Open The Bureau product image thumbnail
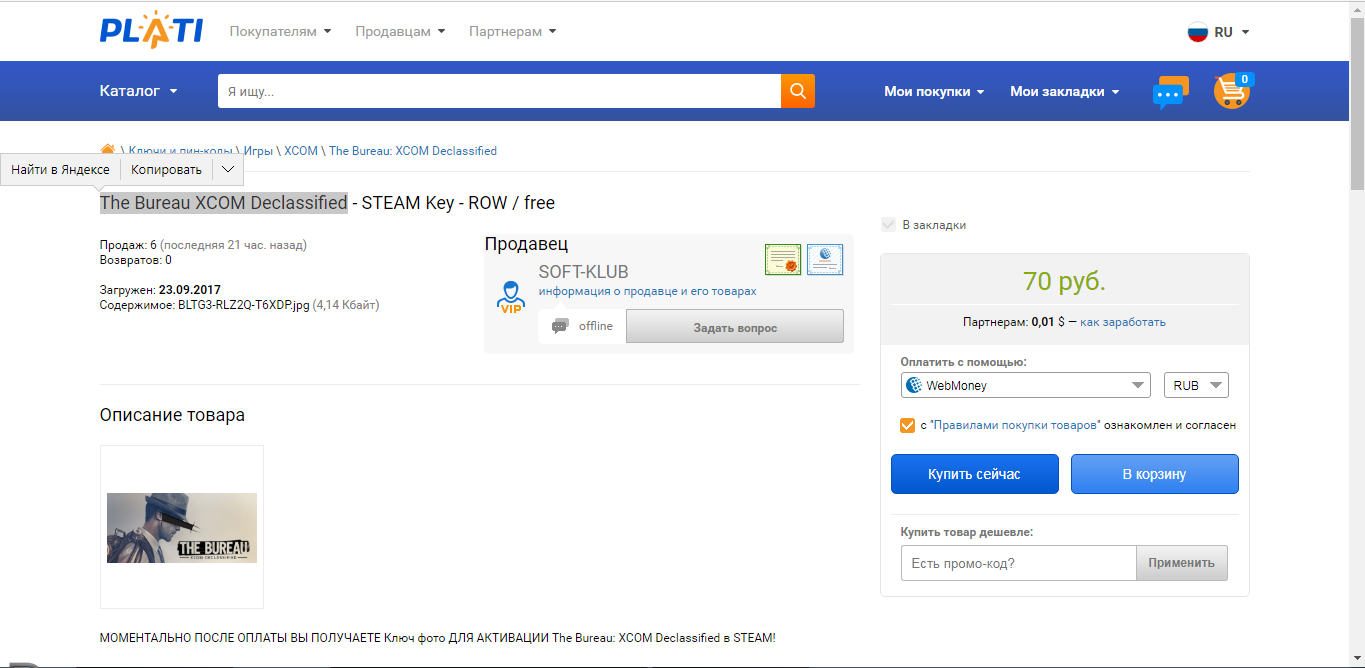Image resolution: width=1365 pixels, height=668 pixels. pyautogui.click(x=182, y=527)
